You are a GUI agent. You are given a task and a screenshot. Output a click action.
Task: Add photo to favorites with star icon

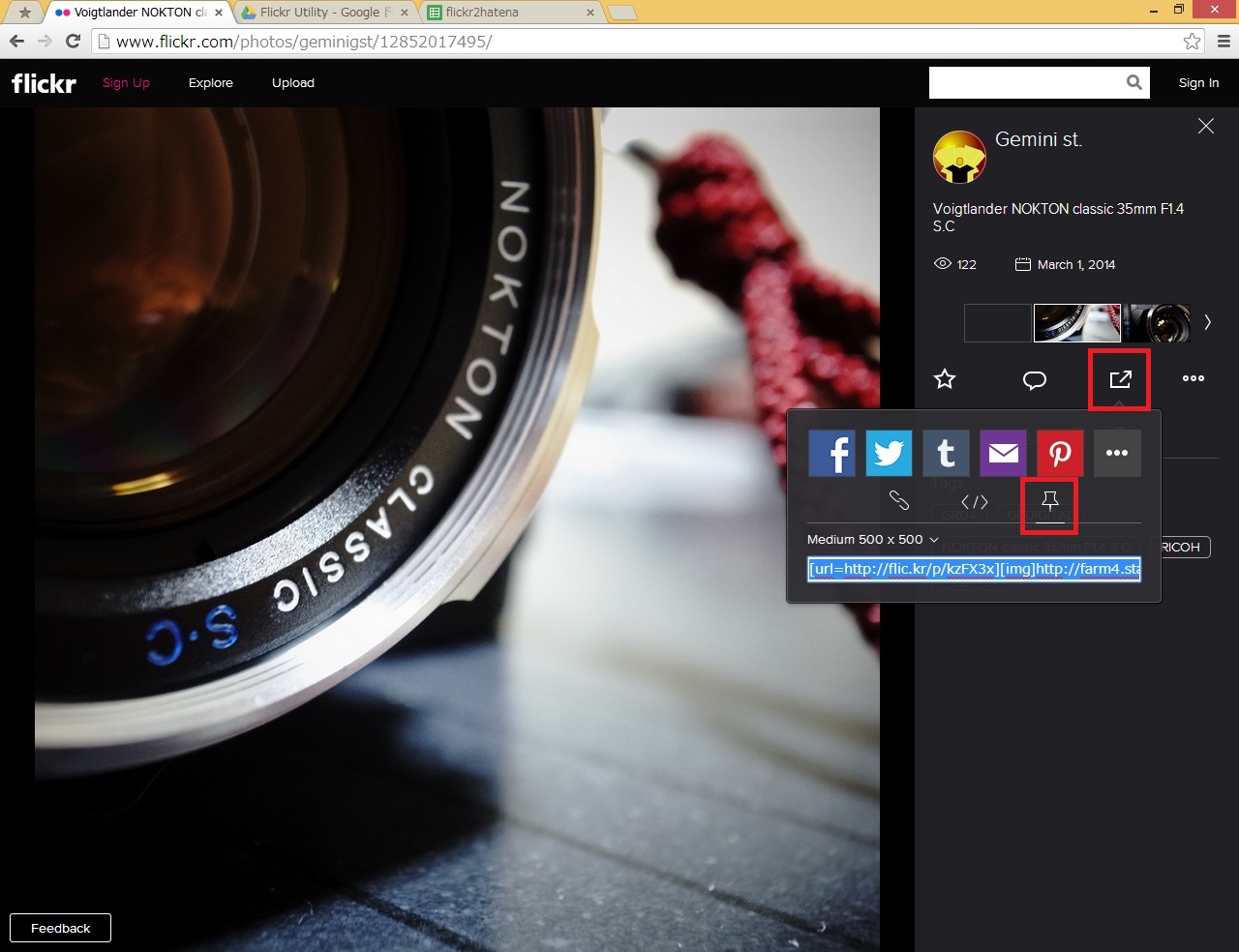[x=945, y=379]
